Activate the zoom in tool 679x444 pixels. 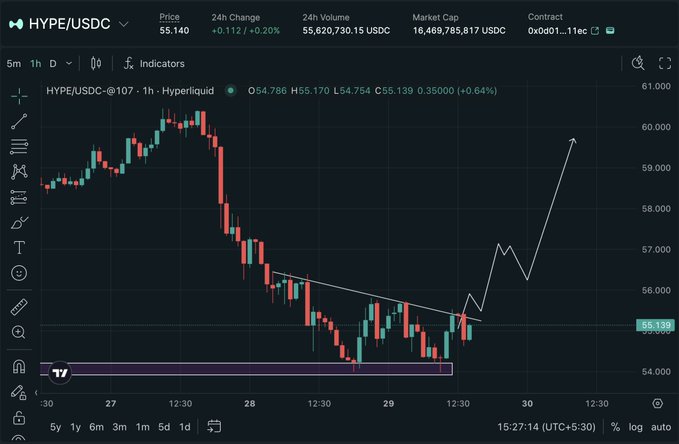tap(19, 332)
